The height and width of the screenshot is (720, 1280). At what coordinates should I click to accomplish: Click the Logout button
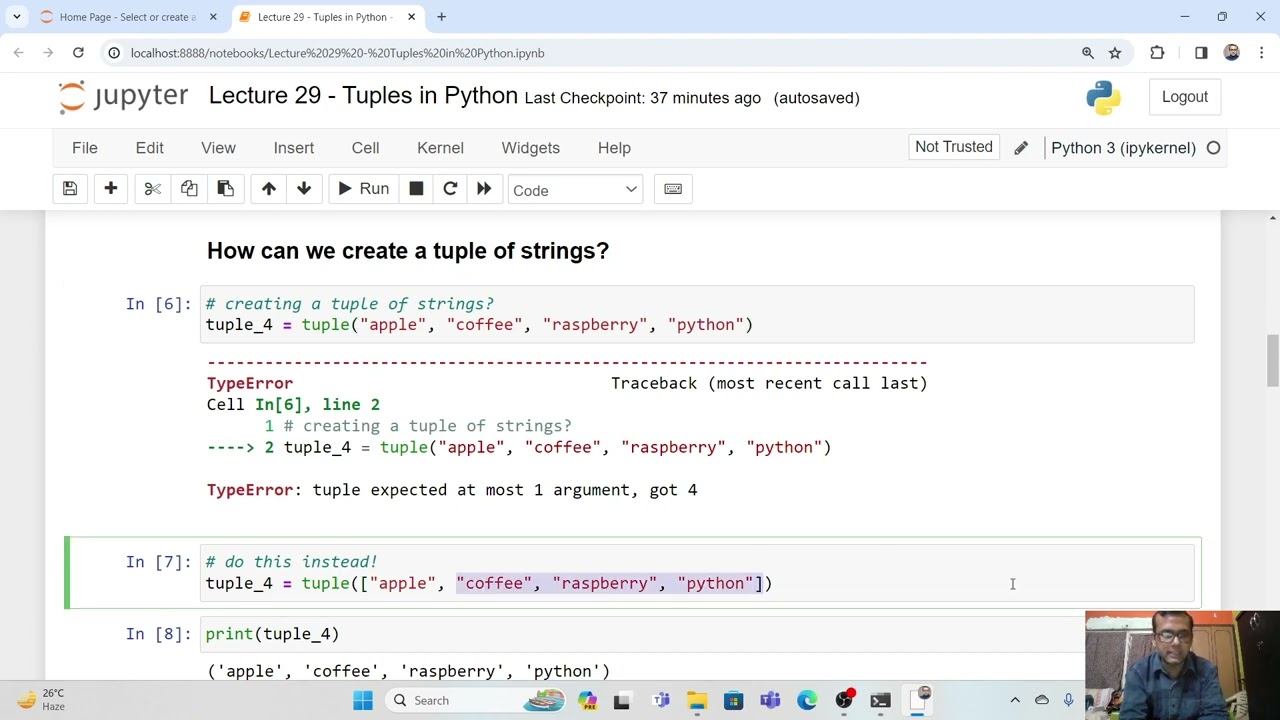tap(1185, 97)
